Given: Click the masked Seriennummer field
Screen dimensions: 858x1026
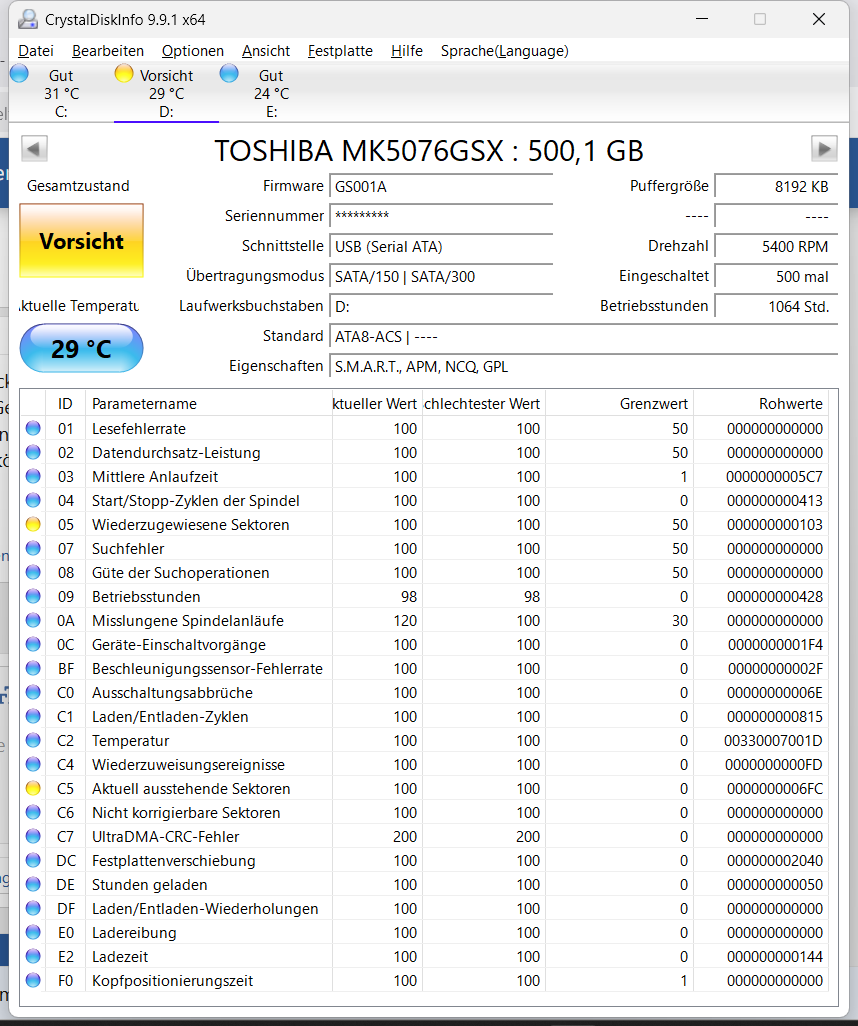Looking at the screenshot, I should tap(441, 216).
